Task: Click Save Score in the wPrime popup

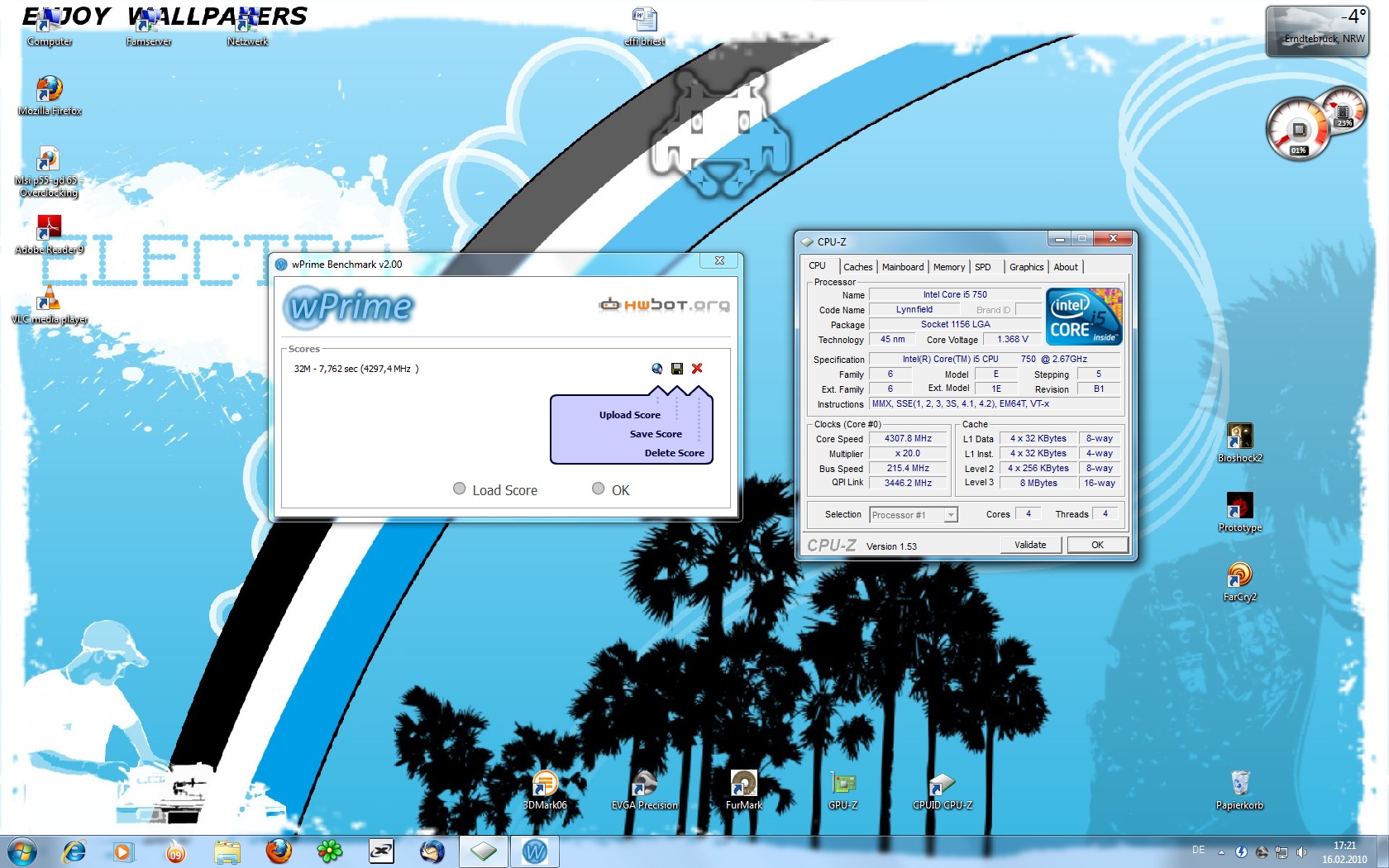Action: click(656, 434)
